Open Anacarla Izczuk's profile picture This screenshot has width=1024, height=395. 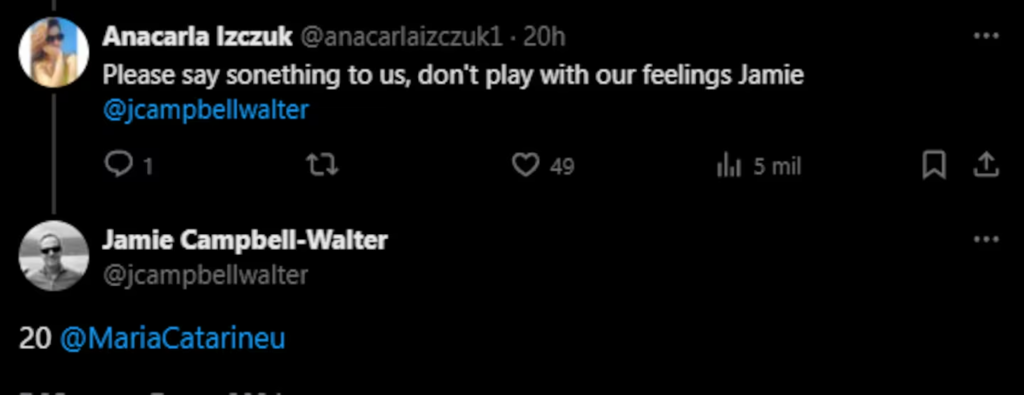pos(53,52)
